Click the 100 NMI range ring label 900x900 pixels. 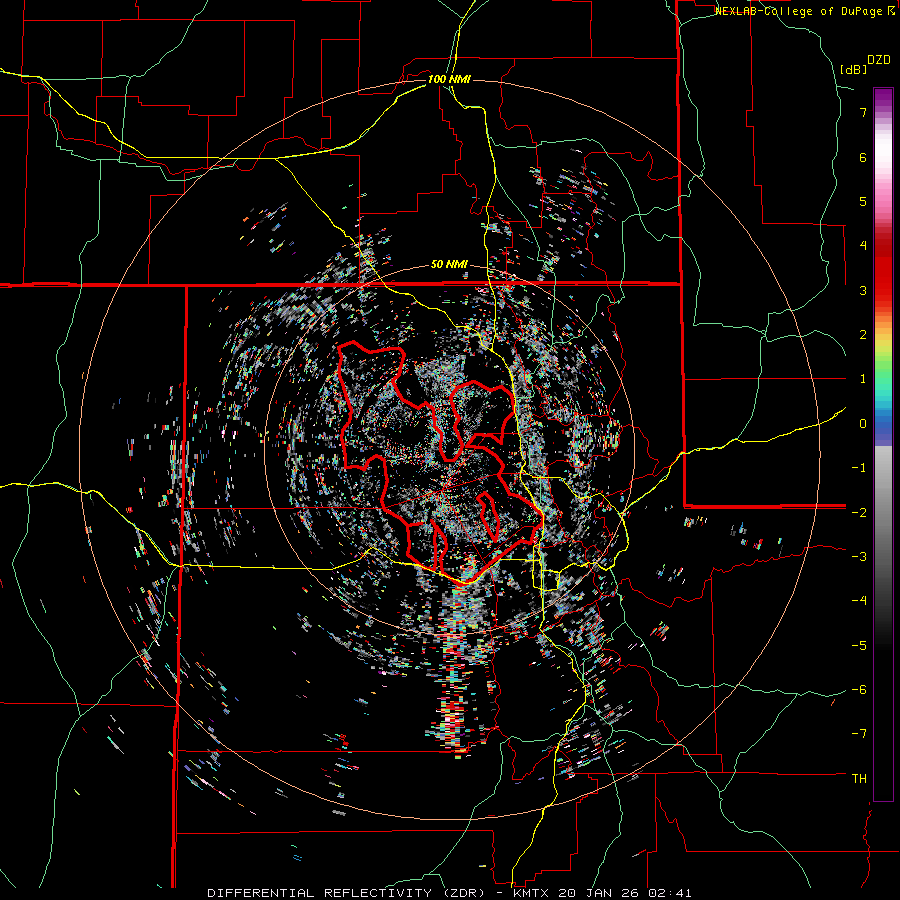pyautogui.click(x=449, y=79)
